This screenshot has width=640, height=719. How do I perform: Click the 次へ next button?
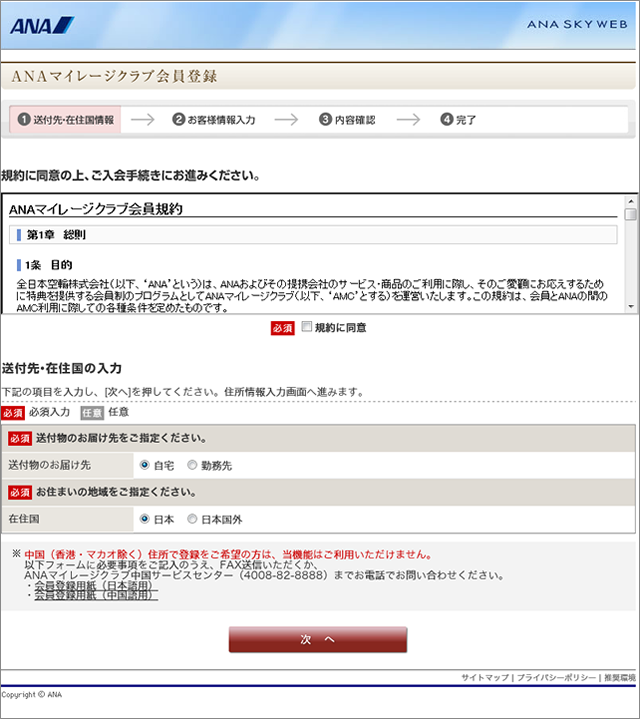(x=318, y=639)
